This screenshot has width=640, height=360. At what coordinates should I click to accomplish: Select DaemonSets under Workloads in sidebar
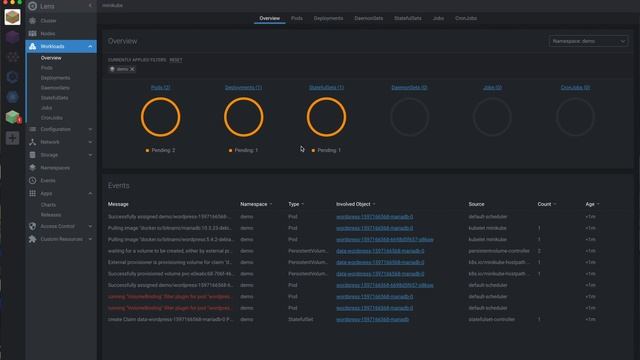(x=55, y=88)
